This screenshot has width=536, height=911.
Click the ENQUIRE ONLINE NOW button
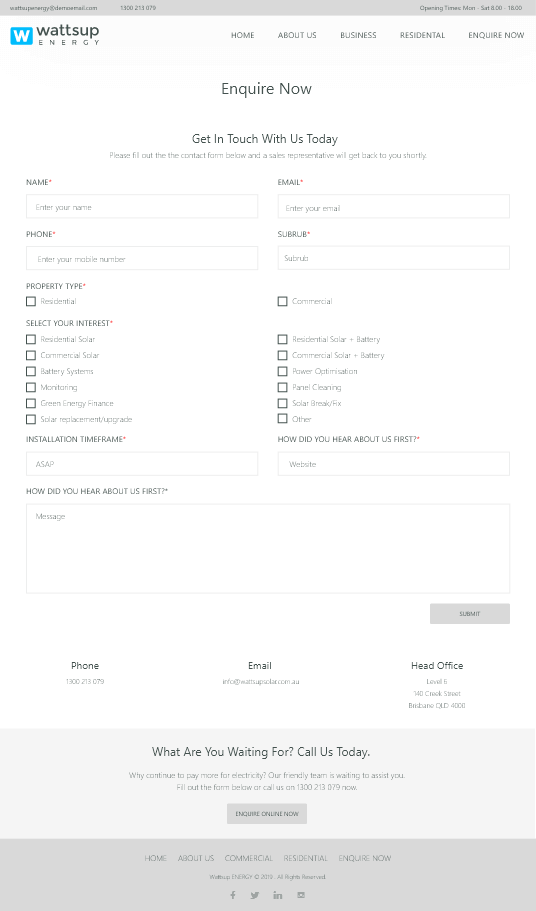[267, 814]
